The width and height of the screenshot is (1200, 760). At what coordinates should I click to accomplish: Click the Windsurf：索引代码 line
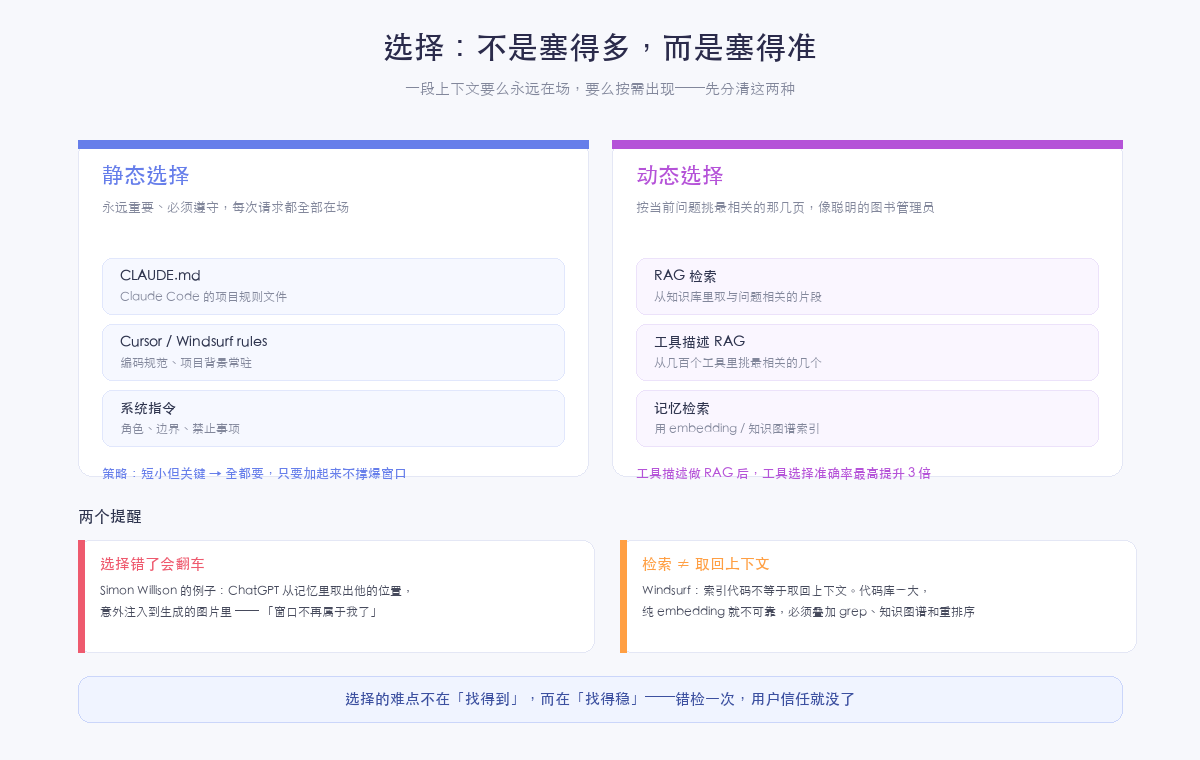point(786,591)
